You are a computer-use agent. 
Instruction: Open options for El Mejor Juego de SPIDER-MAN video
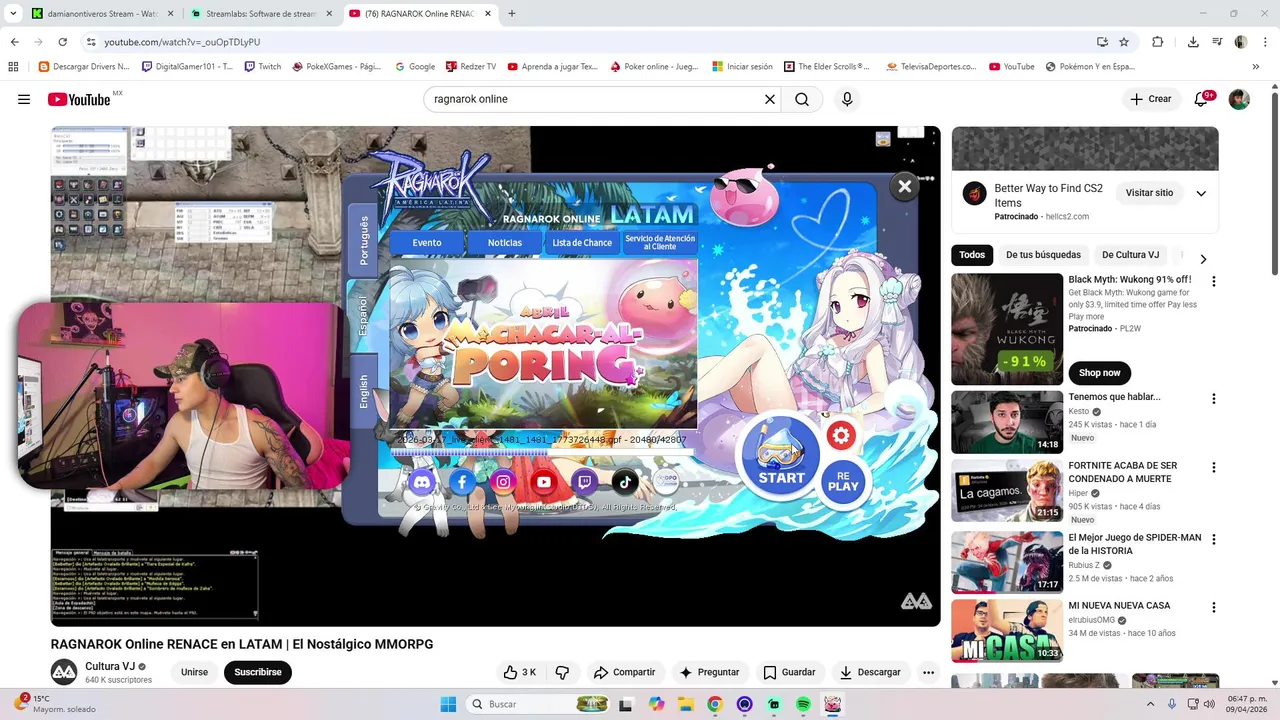tap(1214, 539)
